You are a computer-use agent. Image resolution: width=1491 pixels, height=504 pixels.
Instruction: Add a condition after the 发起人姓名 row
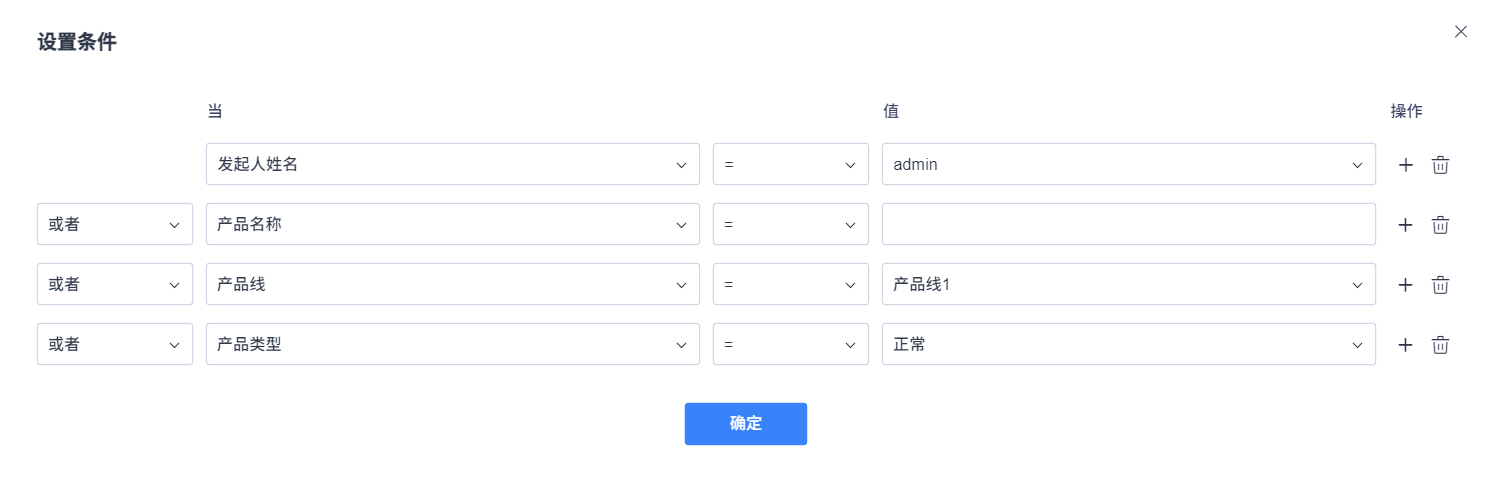[1405, 165]
